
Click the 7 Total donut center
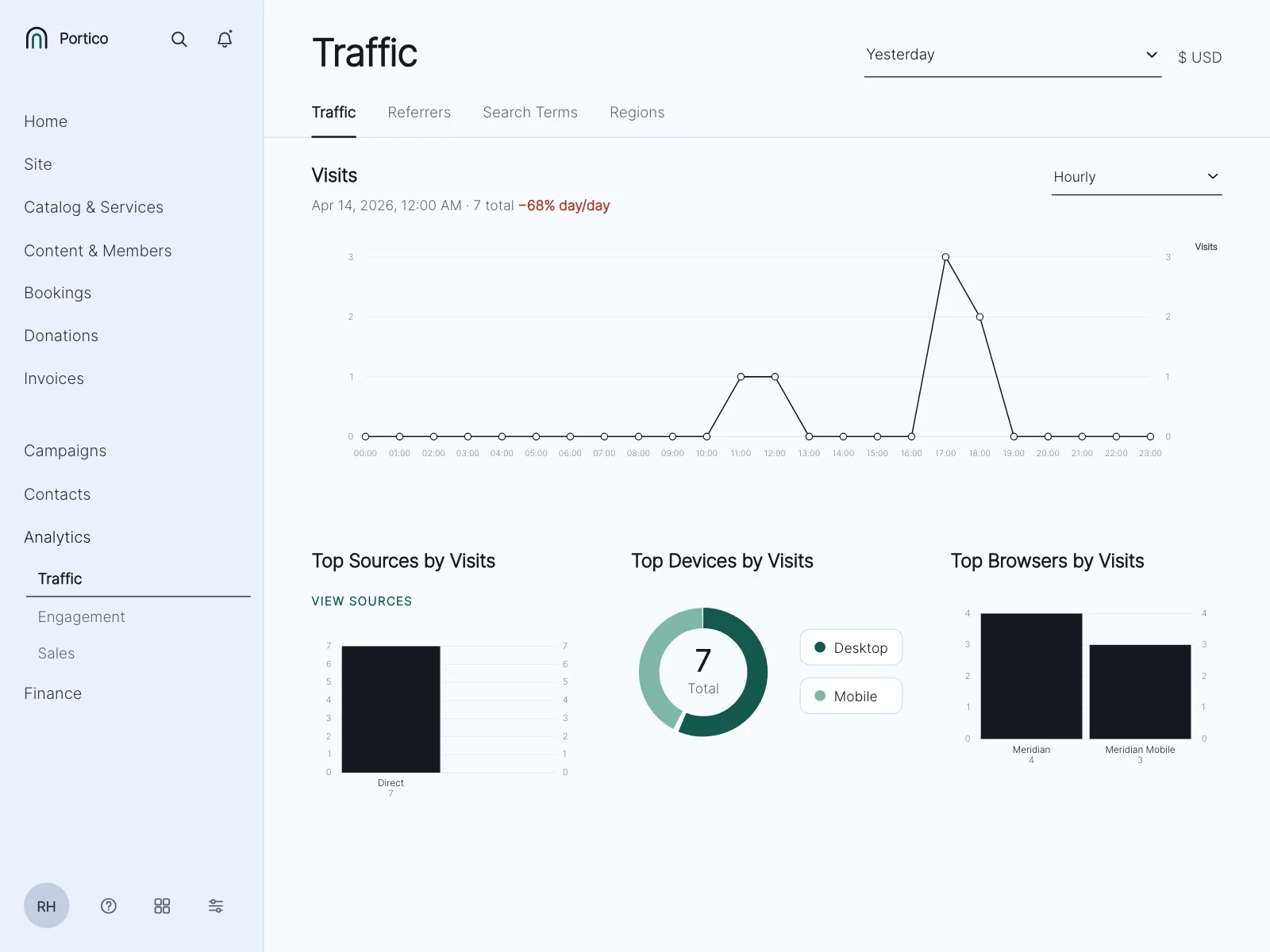pos(703,671)
